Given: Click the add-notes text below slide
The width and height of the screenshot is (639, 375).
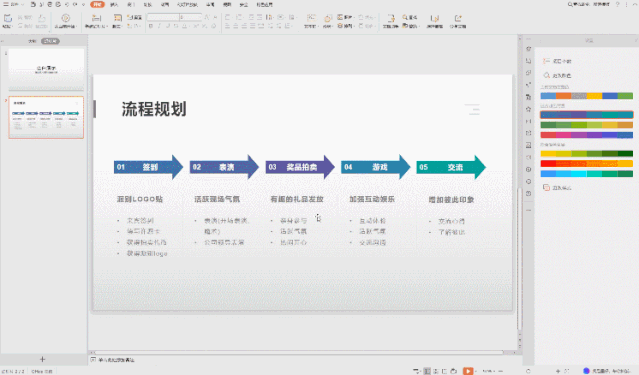Looking at the screenshot, I should click(117, 360).
